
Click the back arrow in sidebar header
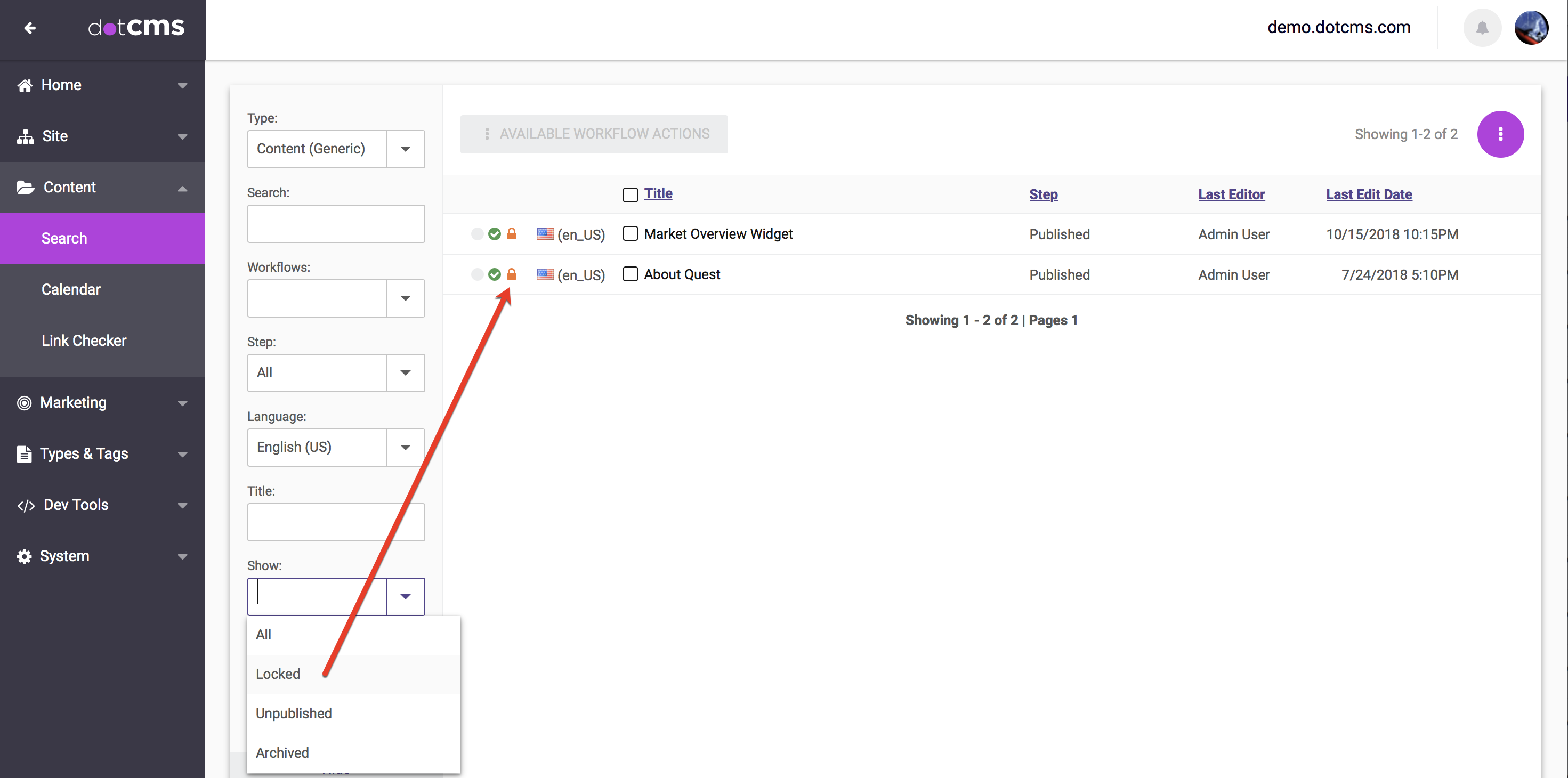[x=29, y=28]
